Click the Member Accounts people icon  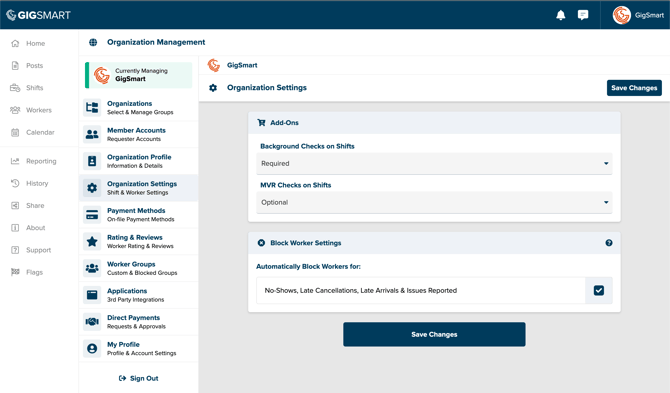click(x=92, y=134)
